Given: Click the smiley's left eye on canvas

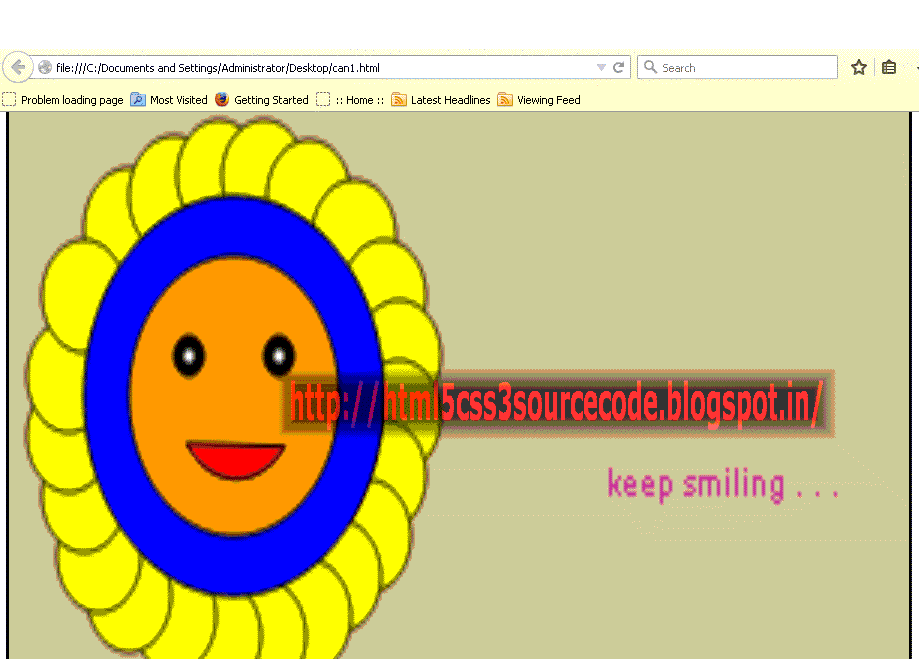Looking at the screenshot, I should click(189, 356).
